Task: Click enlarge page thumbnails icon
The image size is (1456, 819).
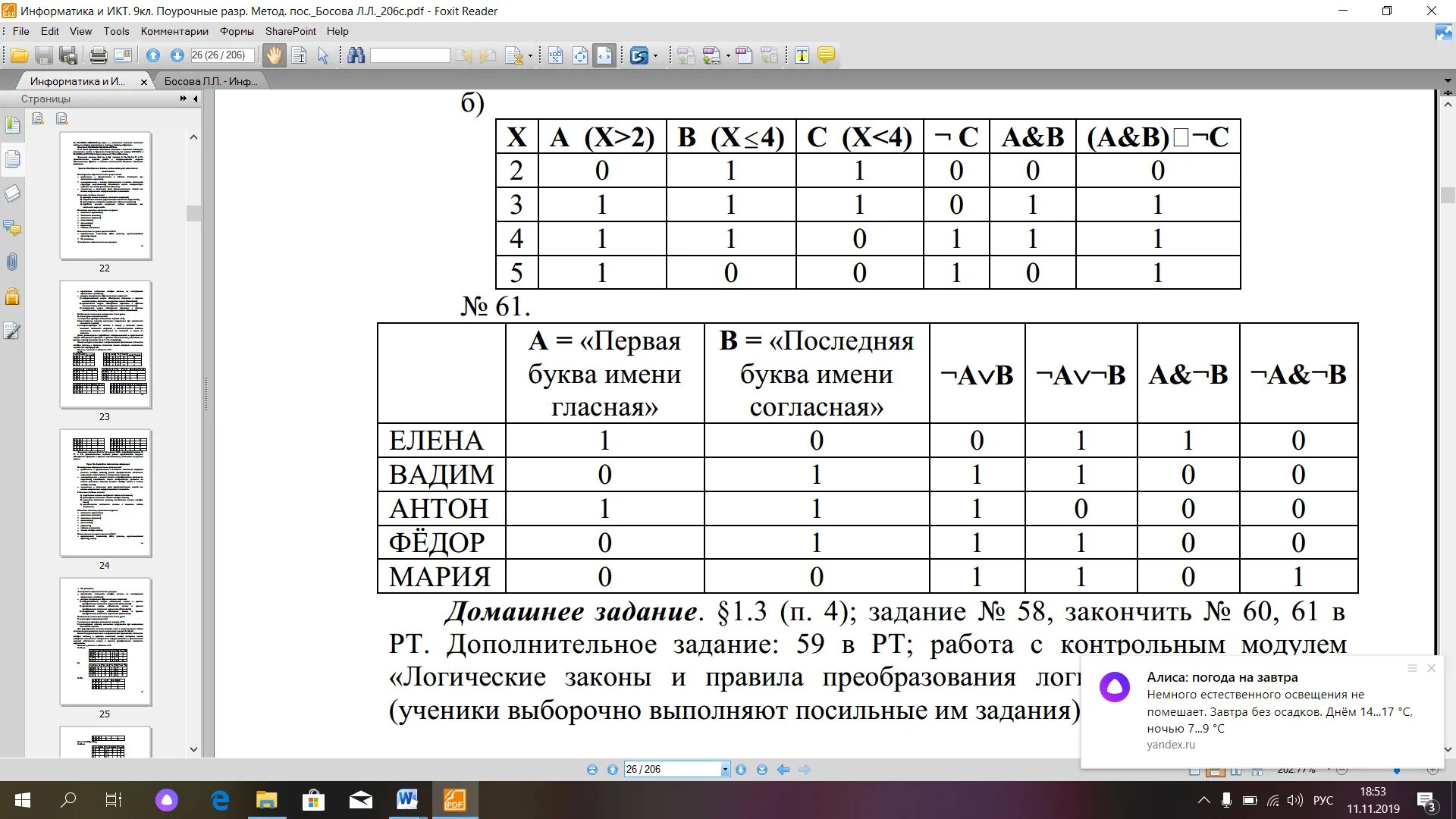Action: (x=38, y=118)
